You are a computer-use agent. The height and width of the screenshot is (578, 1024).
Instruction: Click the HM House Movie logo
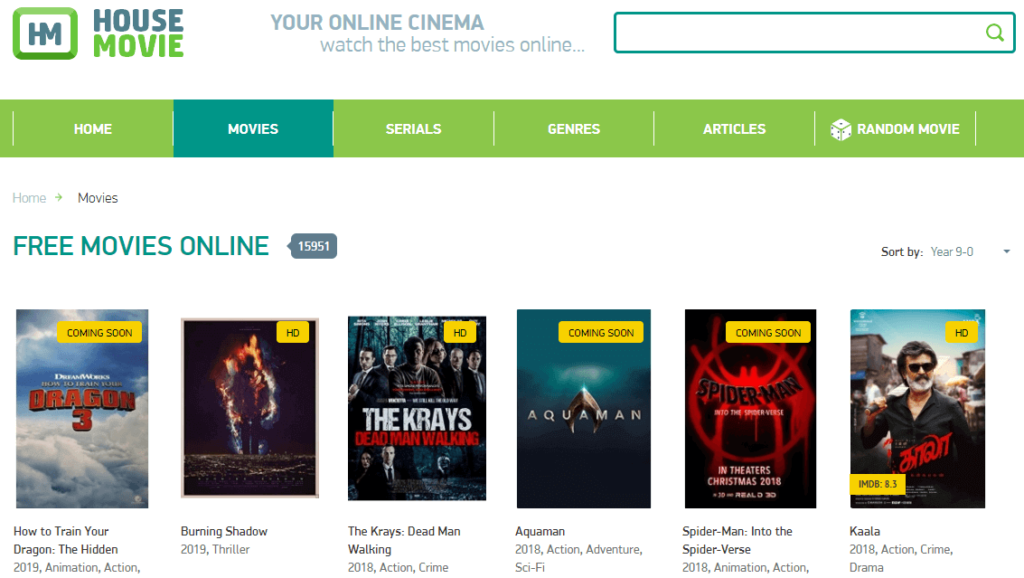coord(97,33)
